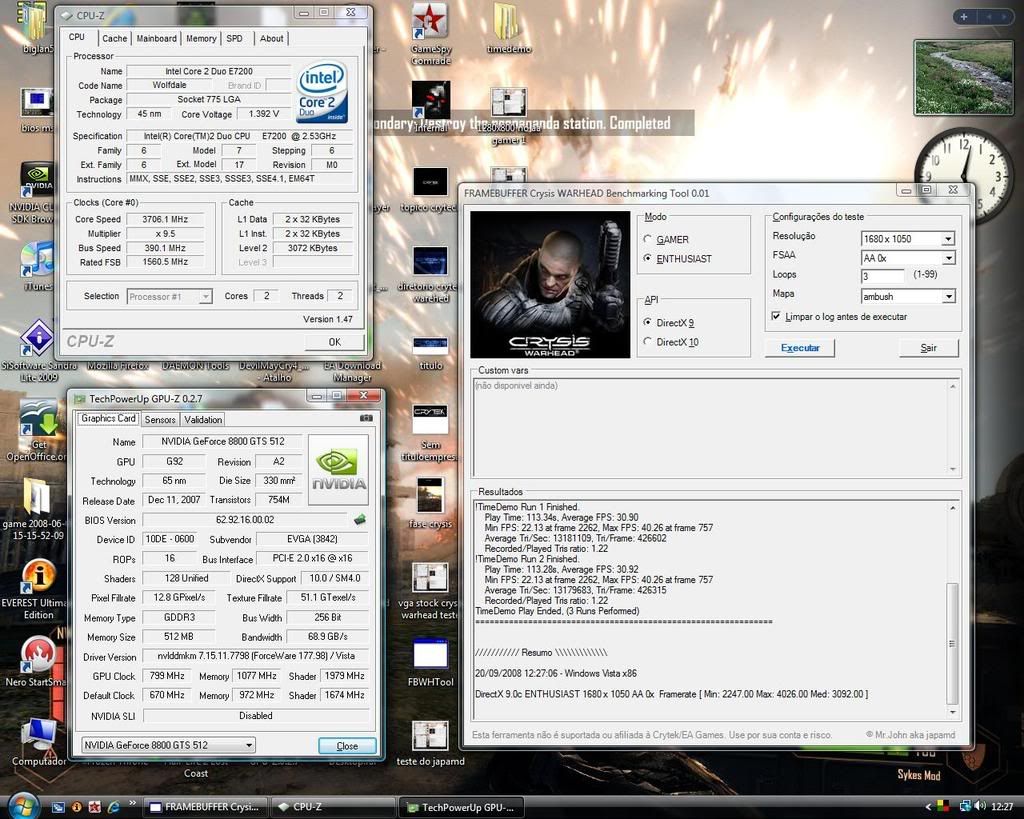This screenshot has width=1024, height=819.
Task: Click the Windows Start orb
Action: pyautogui.click(x=22, y=805)
